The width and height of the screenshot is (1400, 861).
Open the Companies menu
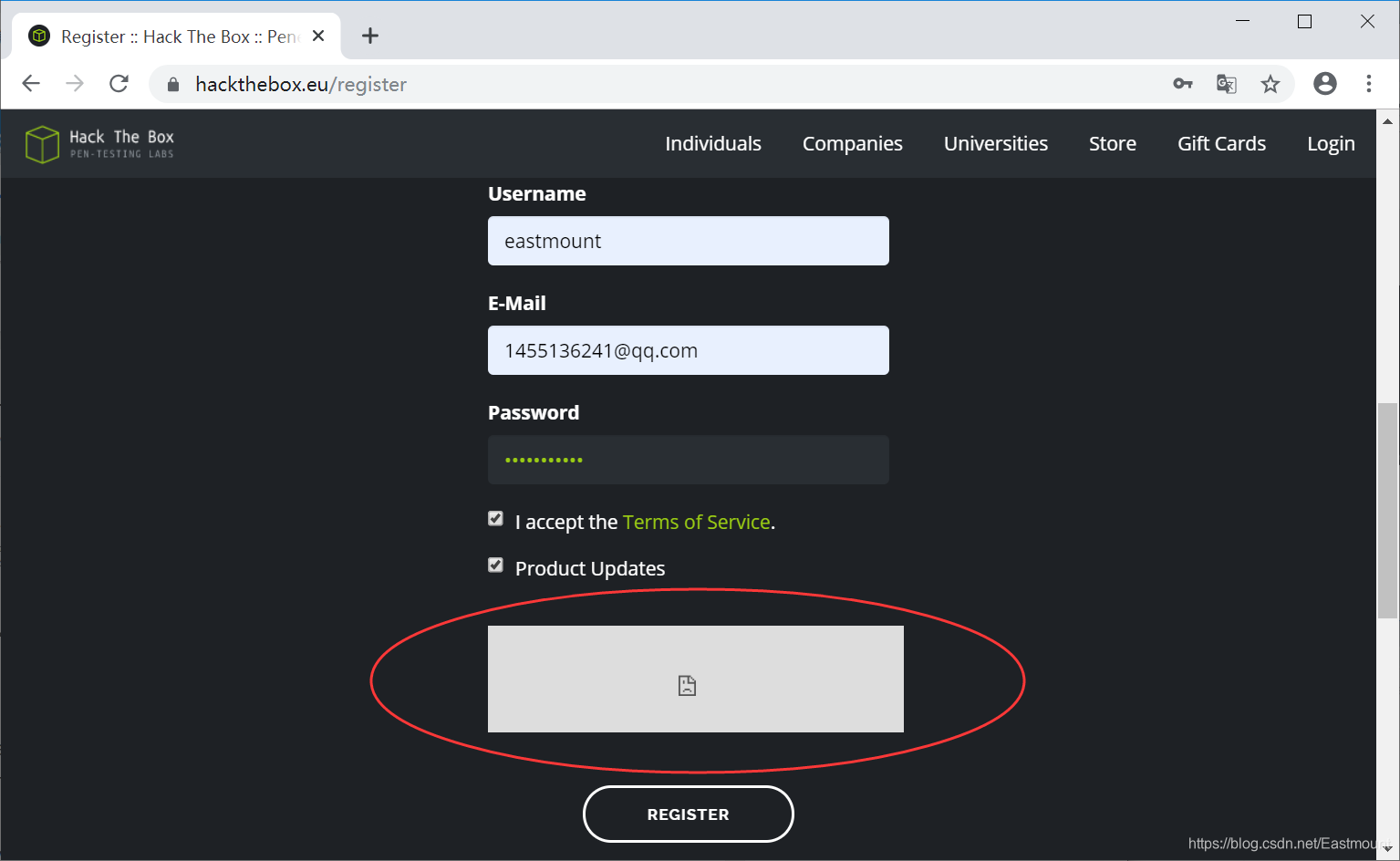coord(853,143)
